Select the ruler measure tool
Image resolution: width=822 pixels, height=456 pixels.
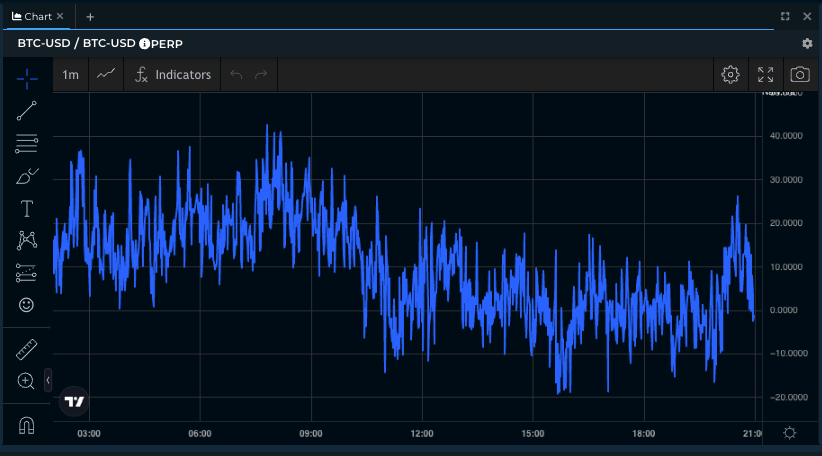coord(27,349)
